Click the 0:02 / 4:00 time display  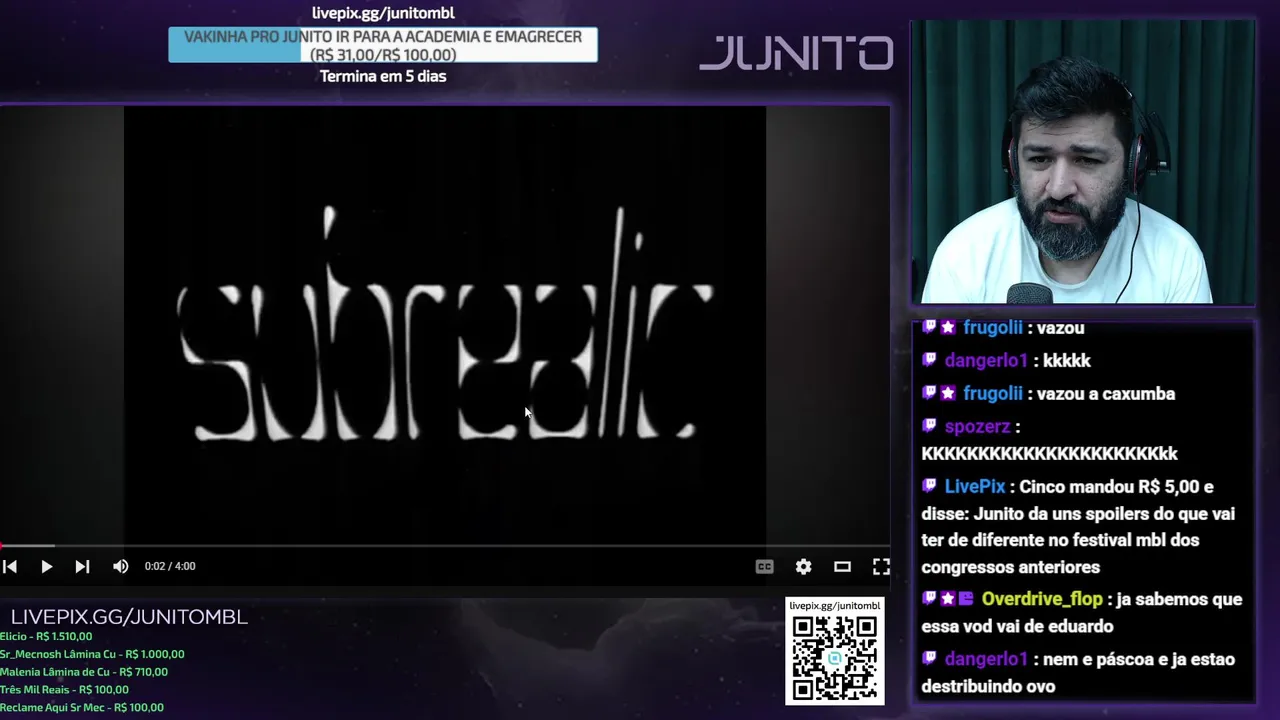pos(170,566)
